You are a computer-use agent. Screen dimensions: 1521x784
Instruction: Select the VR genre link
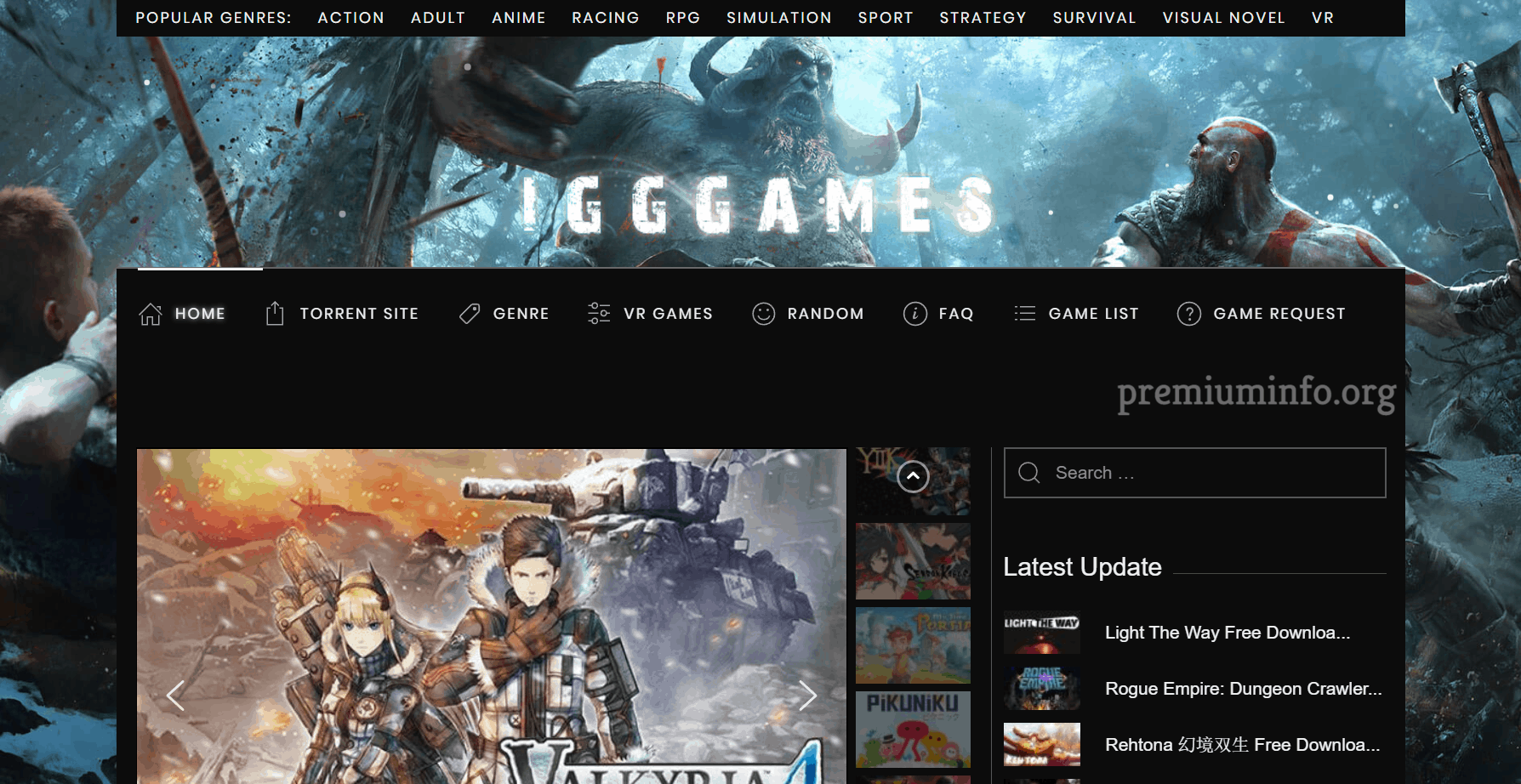click(1323, 18)
